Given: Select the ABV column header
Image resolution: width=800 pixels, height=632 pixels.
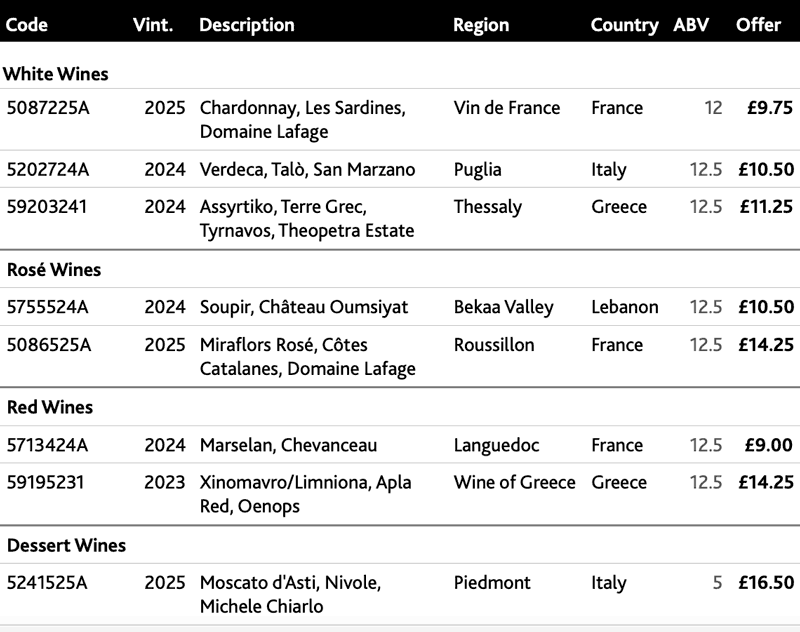Looking at the screenshot, I should 691,24.
